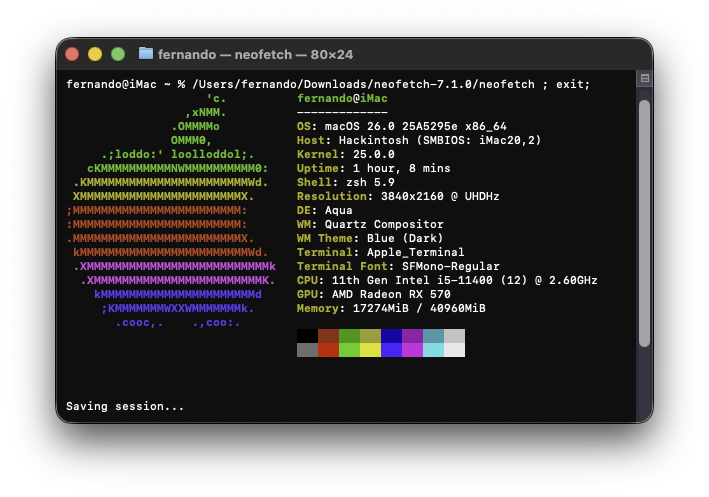The width and height of the screenshot is (709, 497).
Task: Click the window title 'fernando — neofetch — 80×24'
Action: point(255,55)
